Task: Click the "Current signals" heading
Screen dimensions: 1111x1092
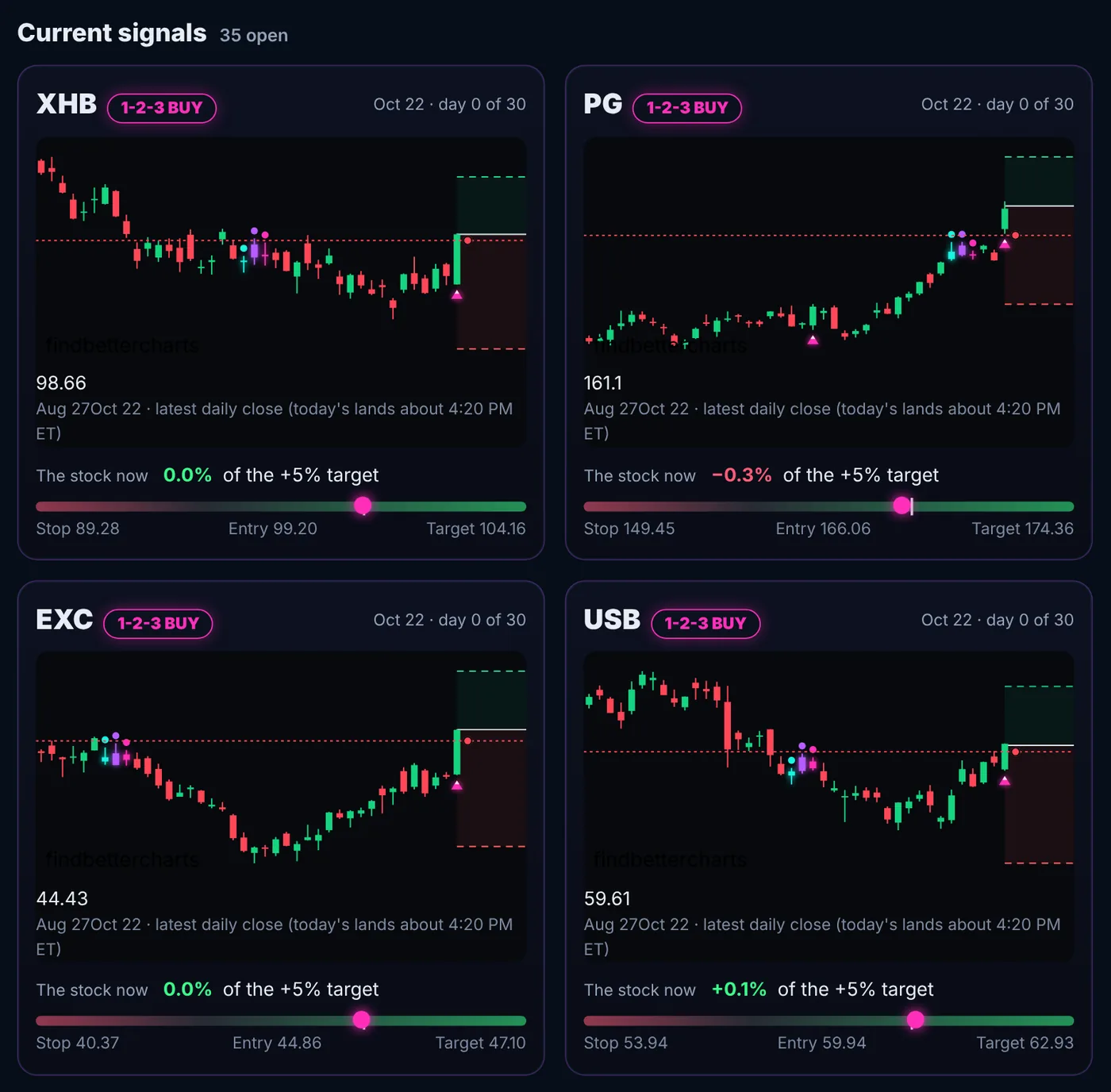Action: [x=112, y=33]
